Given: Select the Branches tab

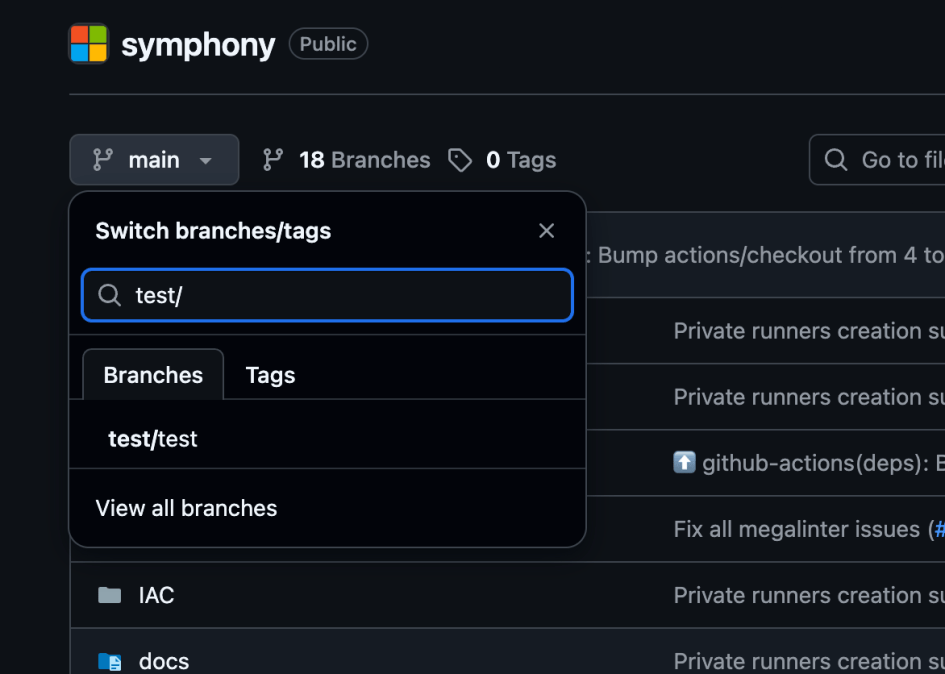Looking at the screenshot, I should click(x=153, y=375).
